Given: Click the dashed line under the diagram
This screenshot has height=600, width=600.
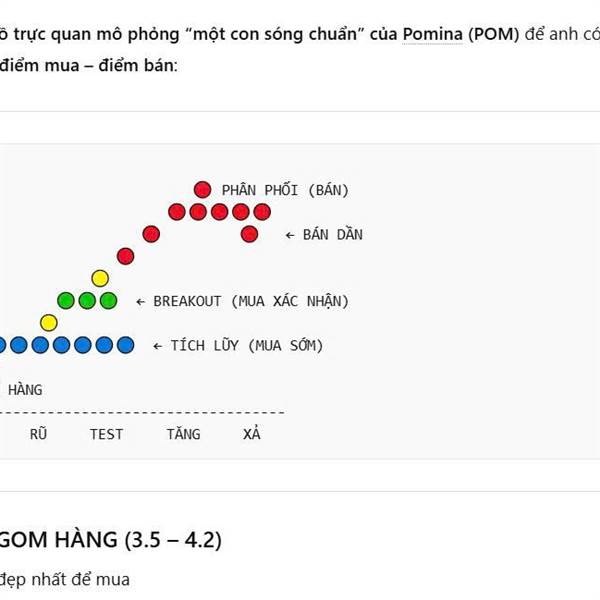Looking at the screenshot, I should [x=150, y=412].
